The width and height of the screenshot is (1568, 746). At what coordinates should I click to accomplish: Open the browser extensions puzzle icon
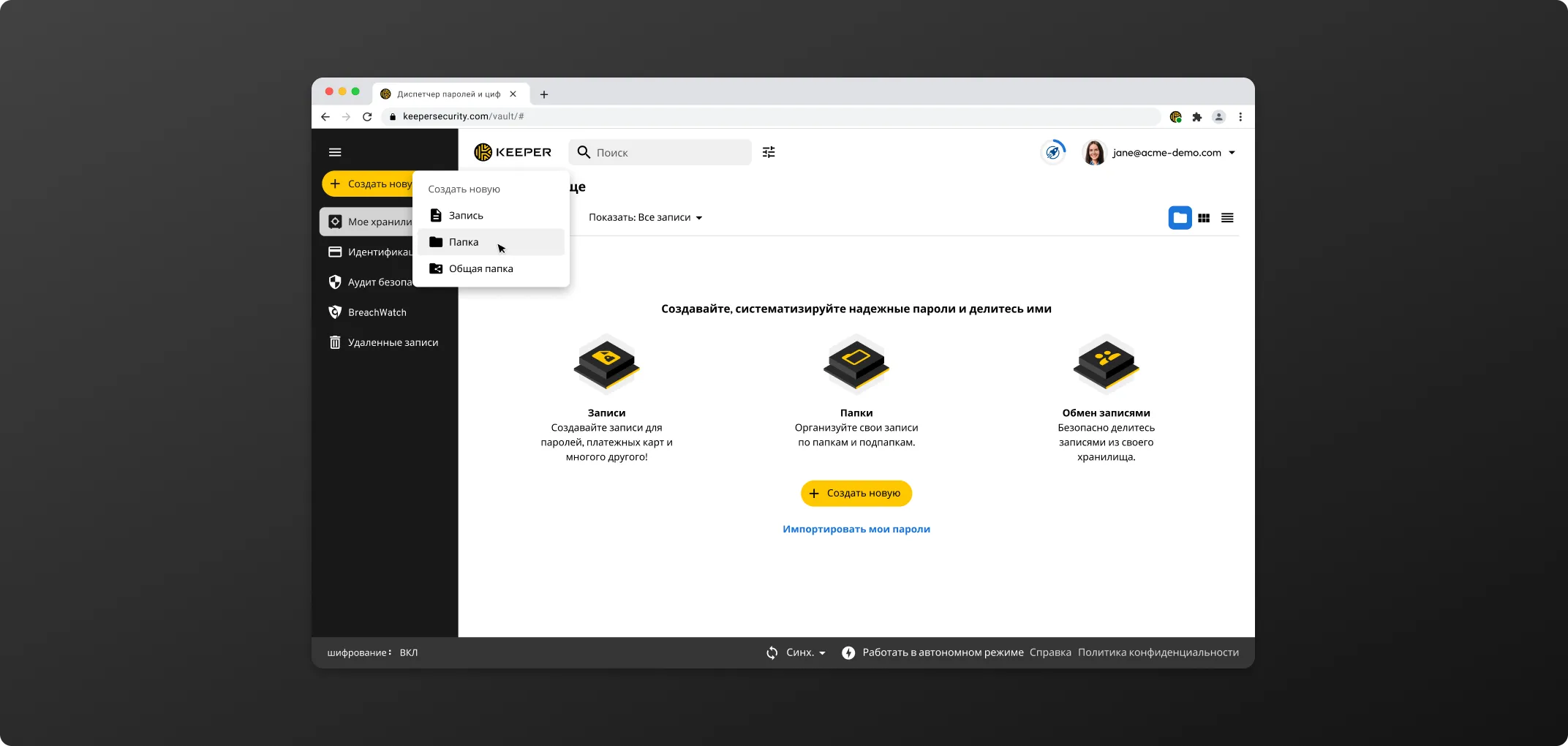[x=1197, y=116]
